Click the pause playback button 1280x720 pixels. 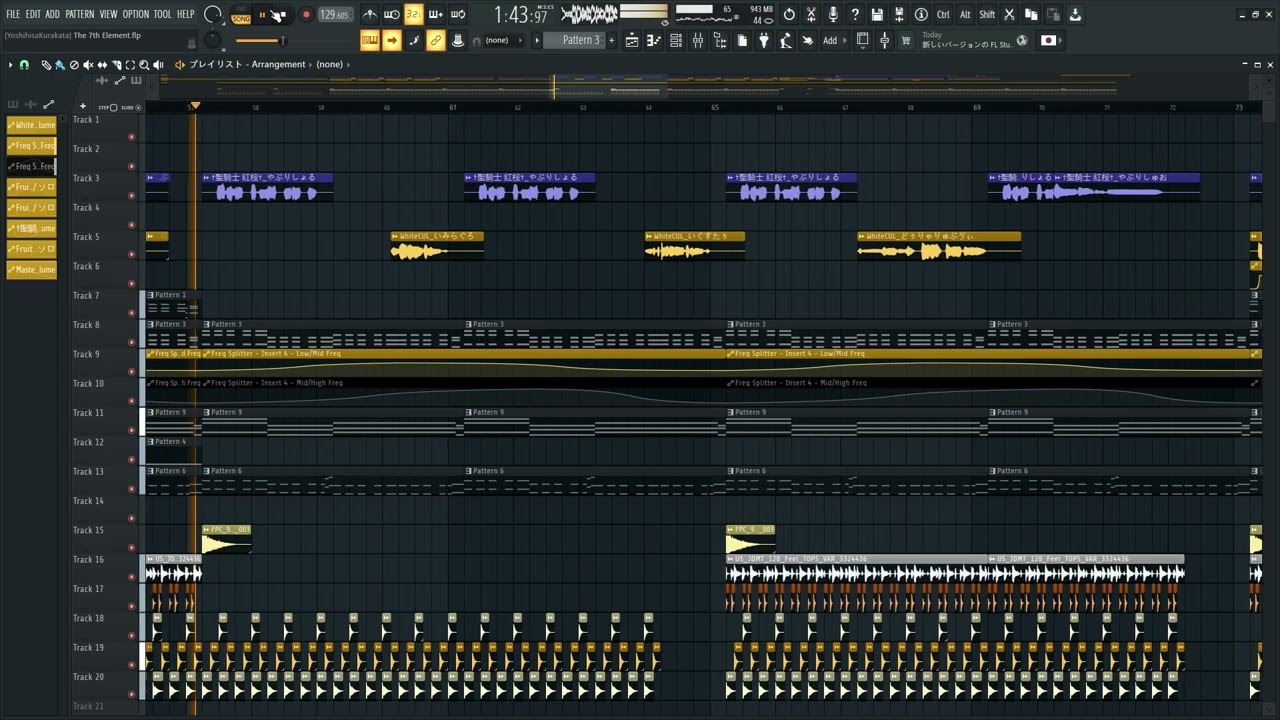(262, 15)
